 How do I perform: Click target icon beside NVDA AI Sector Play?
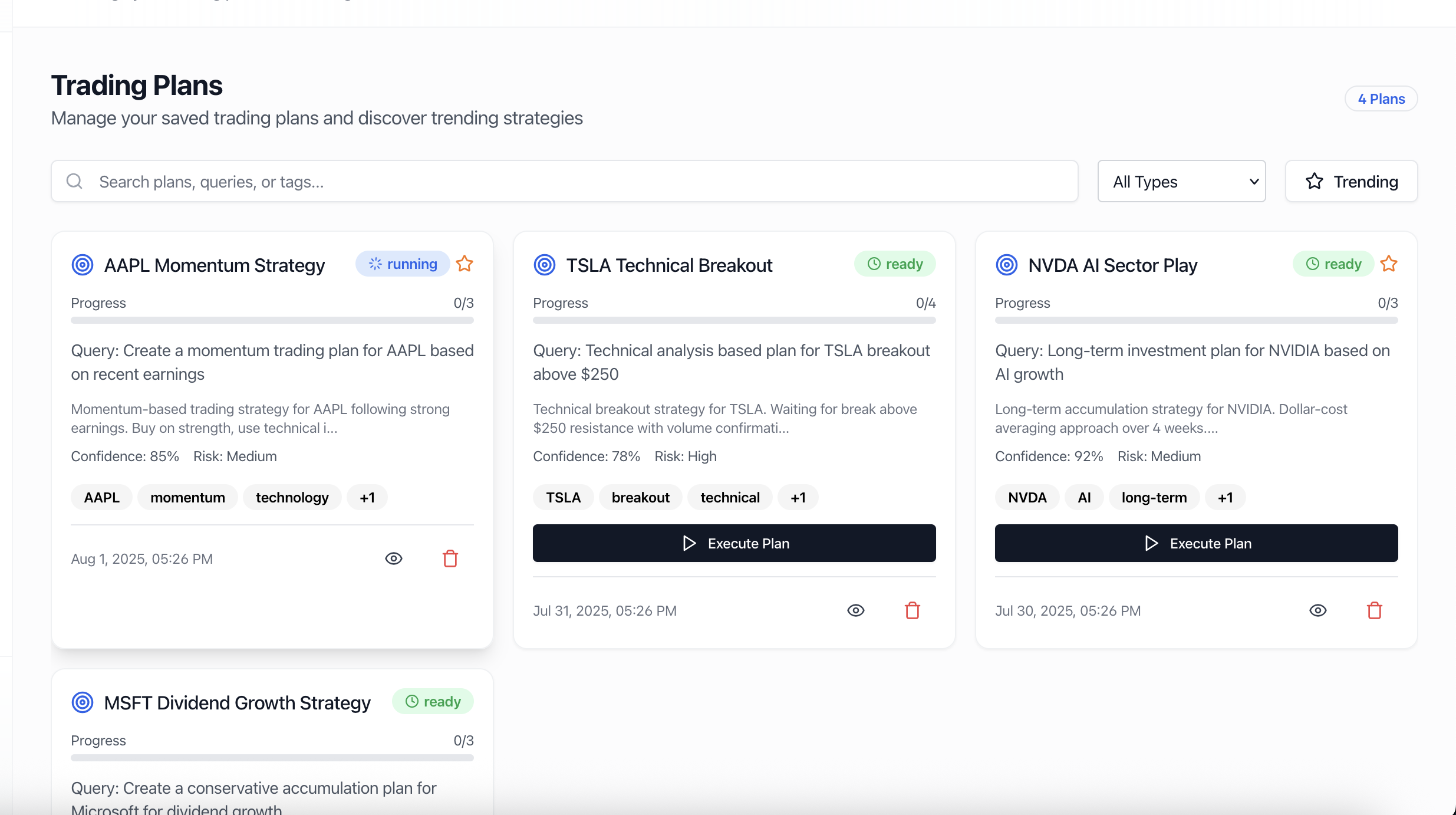tap(1007, 265)
